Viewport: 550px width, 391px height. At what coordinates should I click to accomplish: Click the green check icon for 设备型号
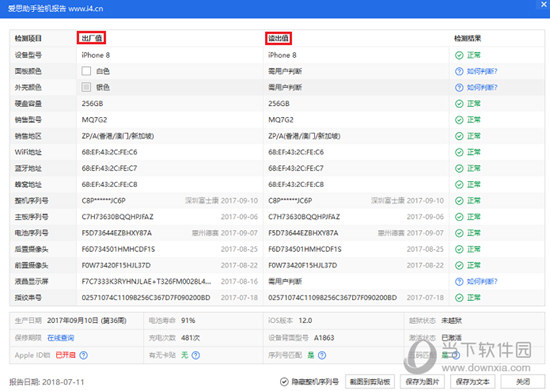(x=459, y=55)
